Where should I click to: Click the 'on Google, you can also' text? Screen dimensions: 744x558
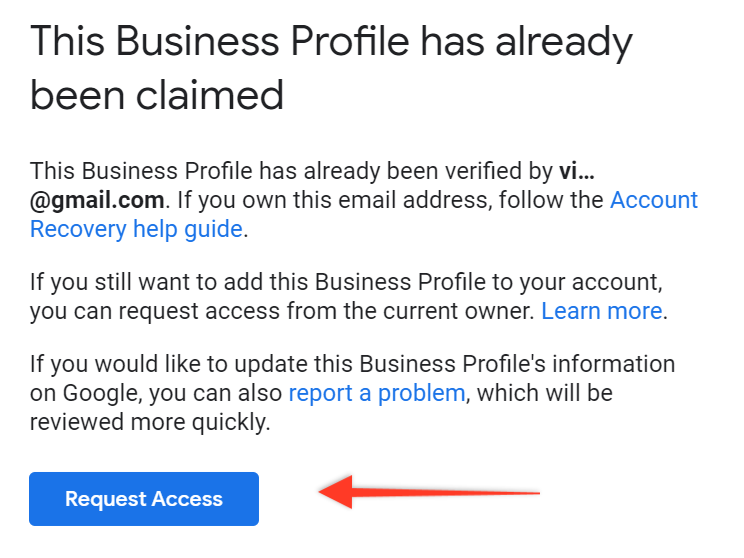156,393
